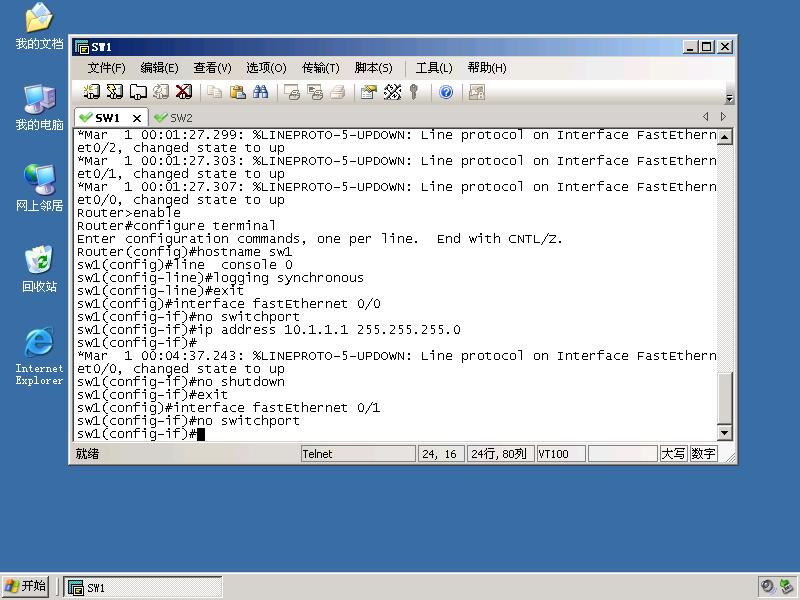Image resolution: width=800 pixels, height=600 pixels.
Task: Open the 传输(T) menu
Action: click(x=320, y=68)
